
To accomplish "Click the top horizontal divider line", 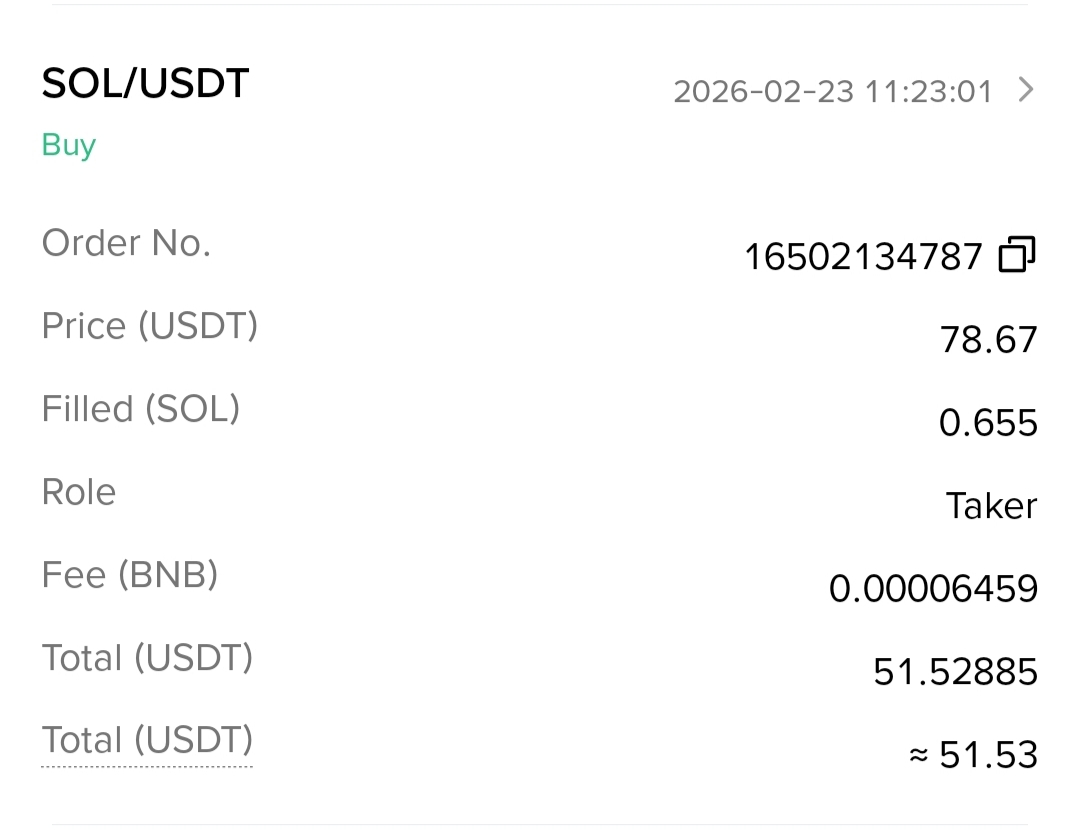I will pyautogui.click(x=540, y=5).
